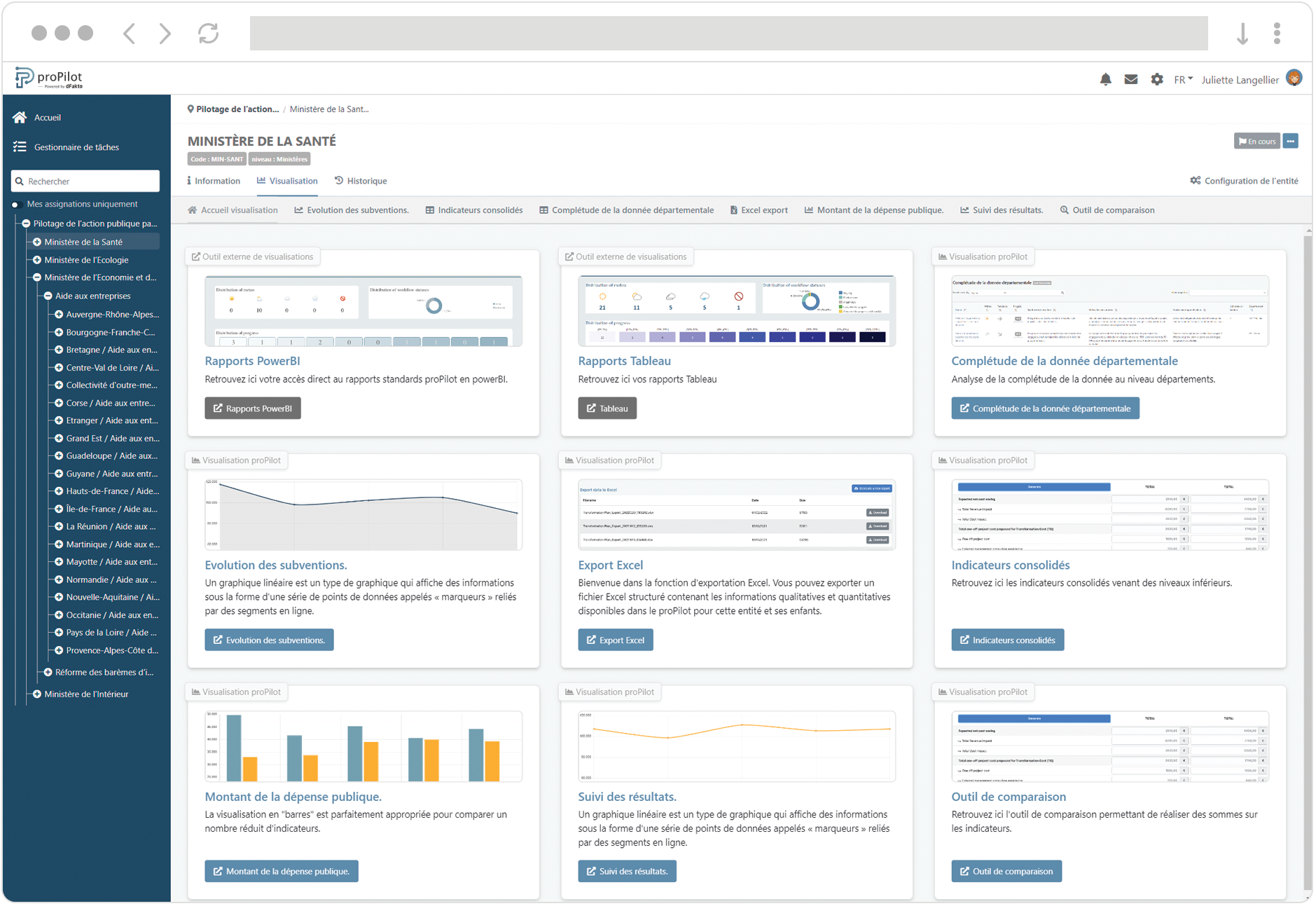This screenshot has height=906, width=1316.
Task: Click the browser reload icon
Action: pyautogui.click(x=208, y=33)
